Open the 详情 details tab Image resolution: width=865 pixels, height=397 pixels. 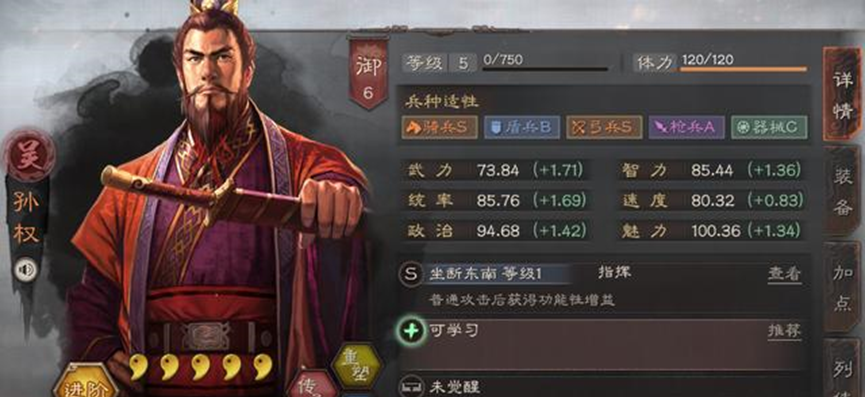pyautogui.click(x=842, y=94)
